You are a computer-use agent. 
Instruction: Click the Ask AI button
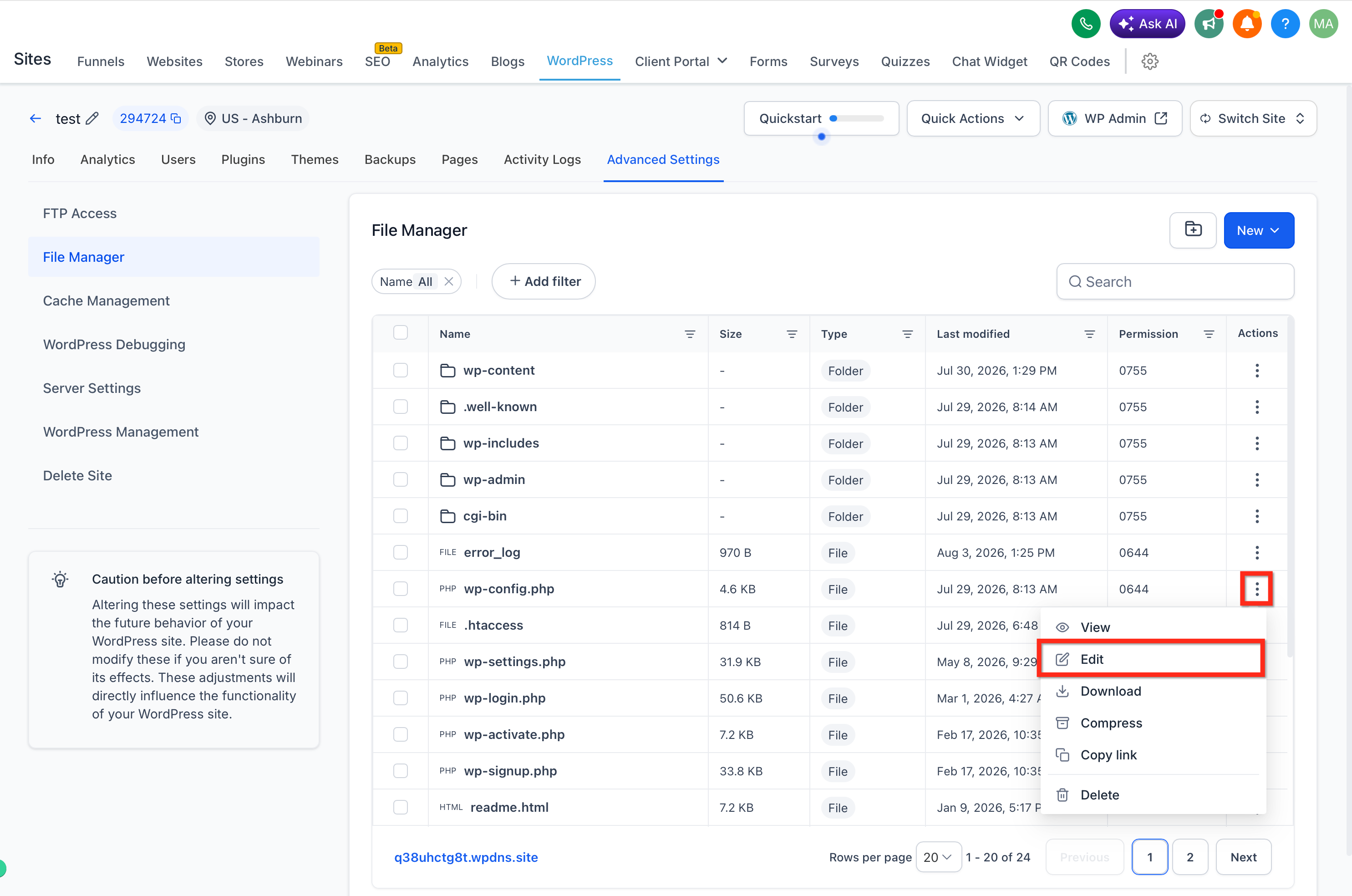tap(1147, 24)
